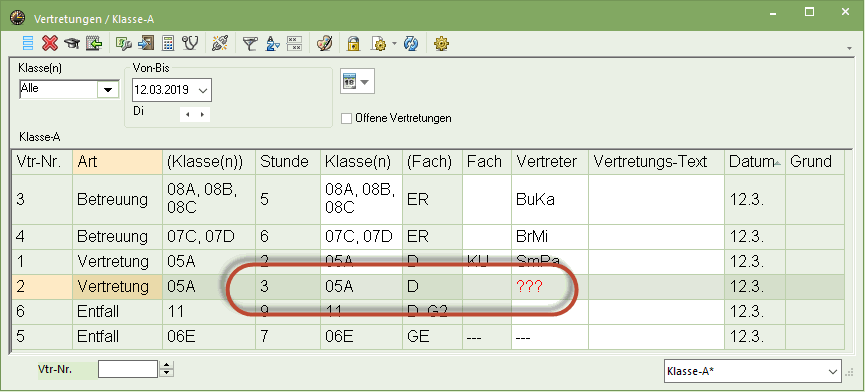
Task: Click the A-Z sort icon
Action: (x=273, y=44)
